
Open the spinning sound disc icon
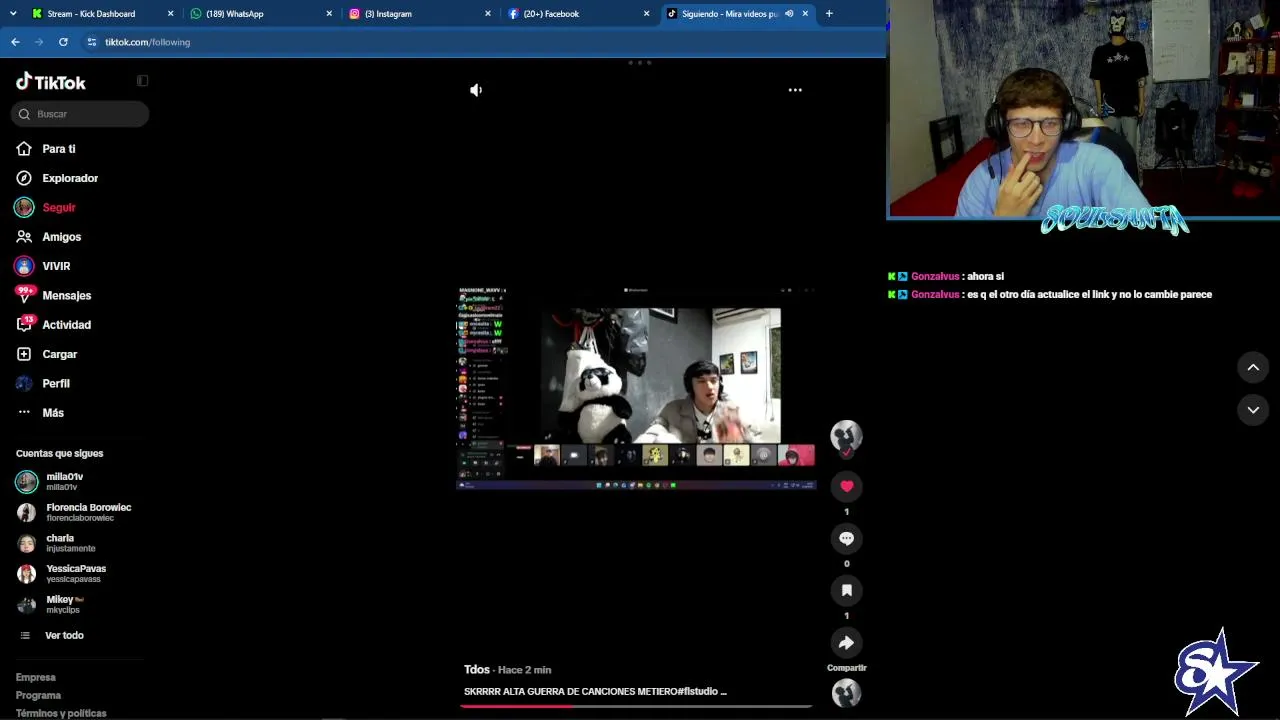[846, 693]
